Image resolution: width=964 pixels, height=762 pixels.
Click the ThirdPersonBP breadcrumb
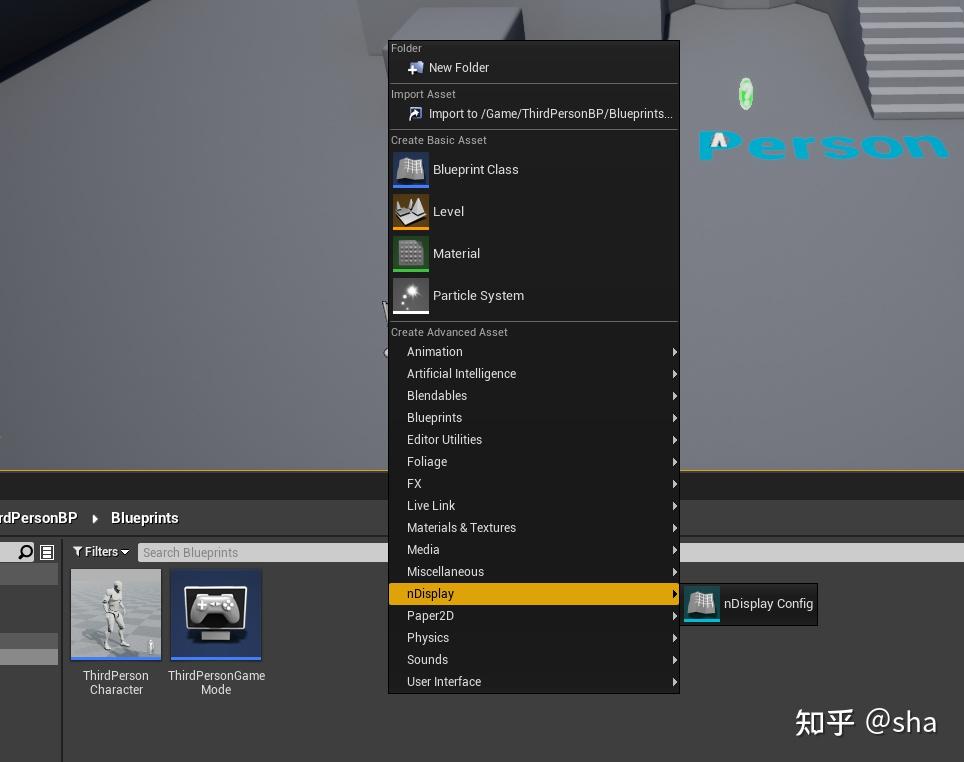pyautogui.click(x=38, y=518)
